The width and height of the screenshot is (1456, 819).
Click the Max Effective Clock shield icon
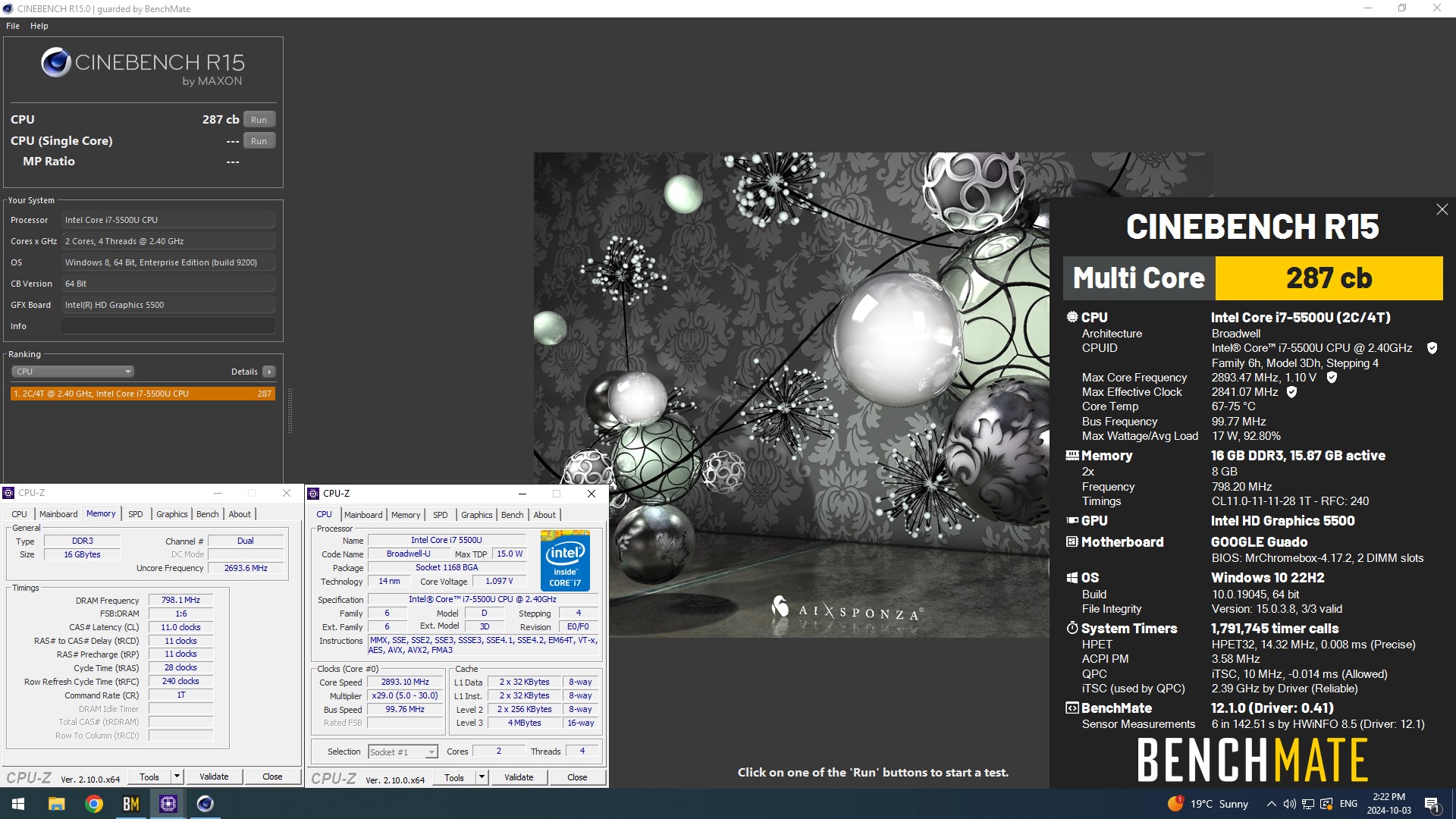1291,392
